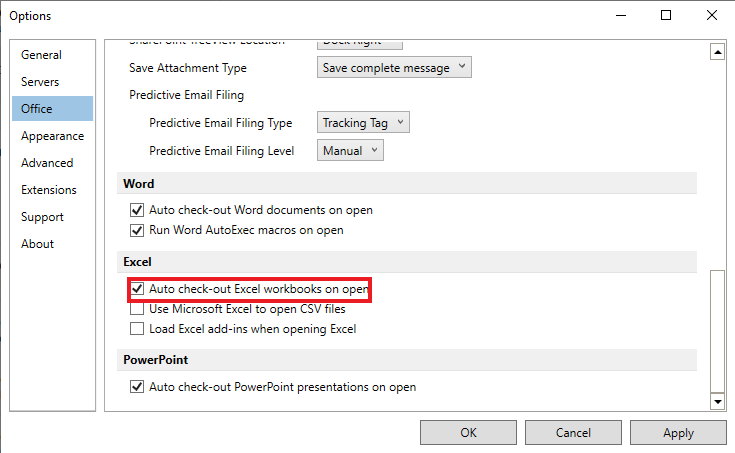Click the Excel section header

click(406, 262)
